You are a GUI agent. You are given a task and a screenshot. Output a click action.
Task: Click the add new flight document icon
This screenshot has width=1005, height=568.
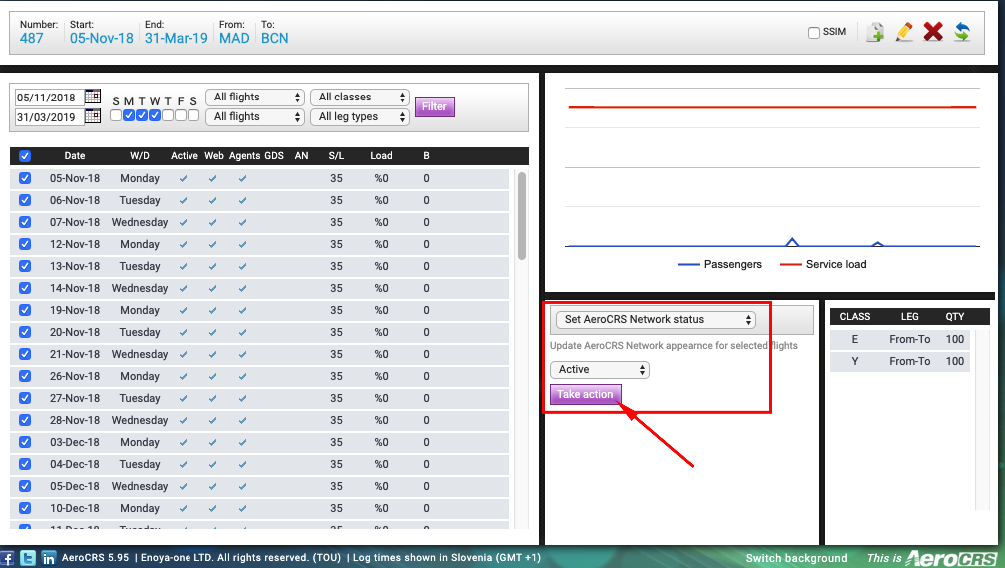coord(875,32)
